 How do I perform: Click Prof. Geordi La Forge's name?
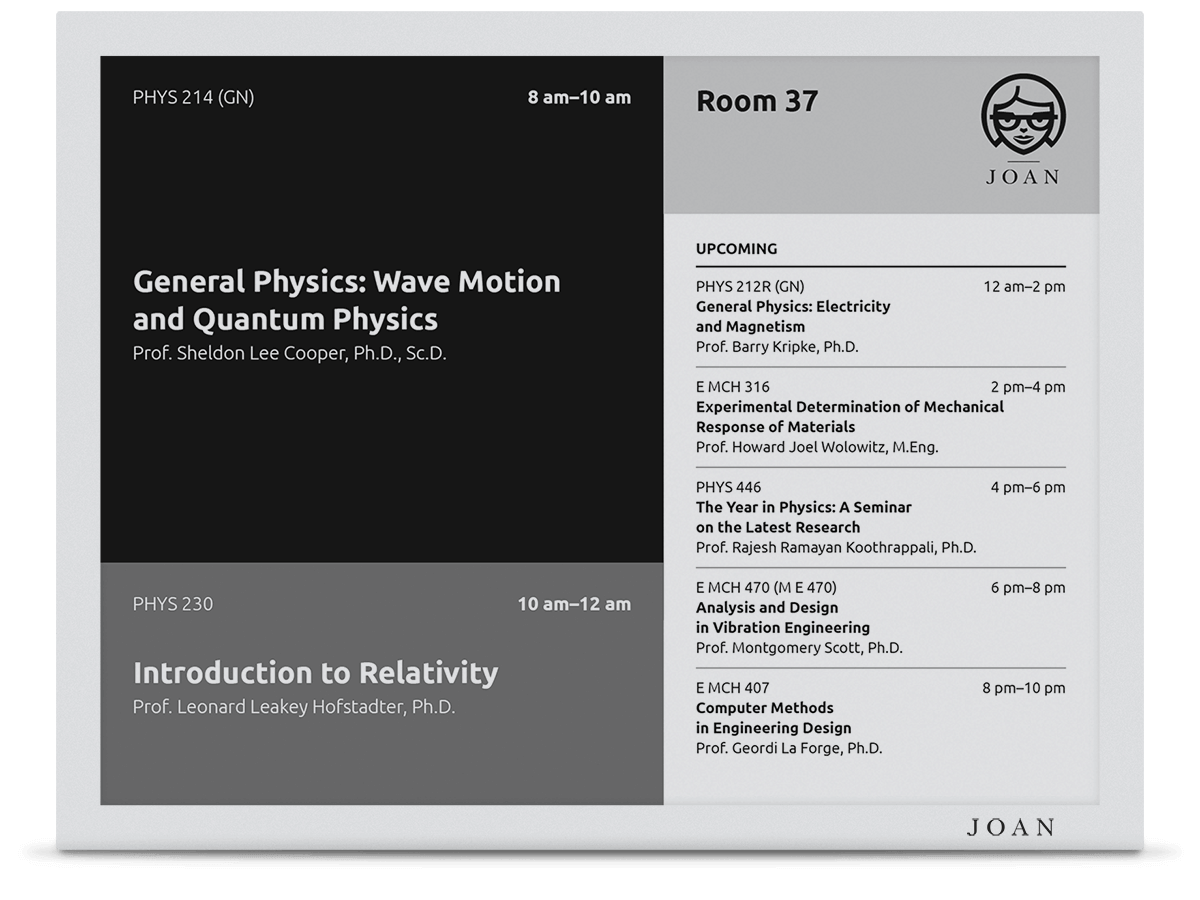(789, 748)
